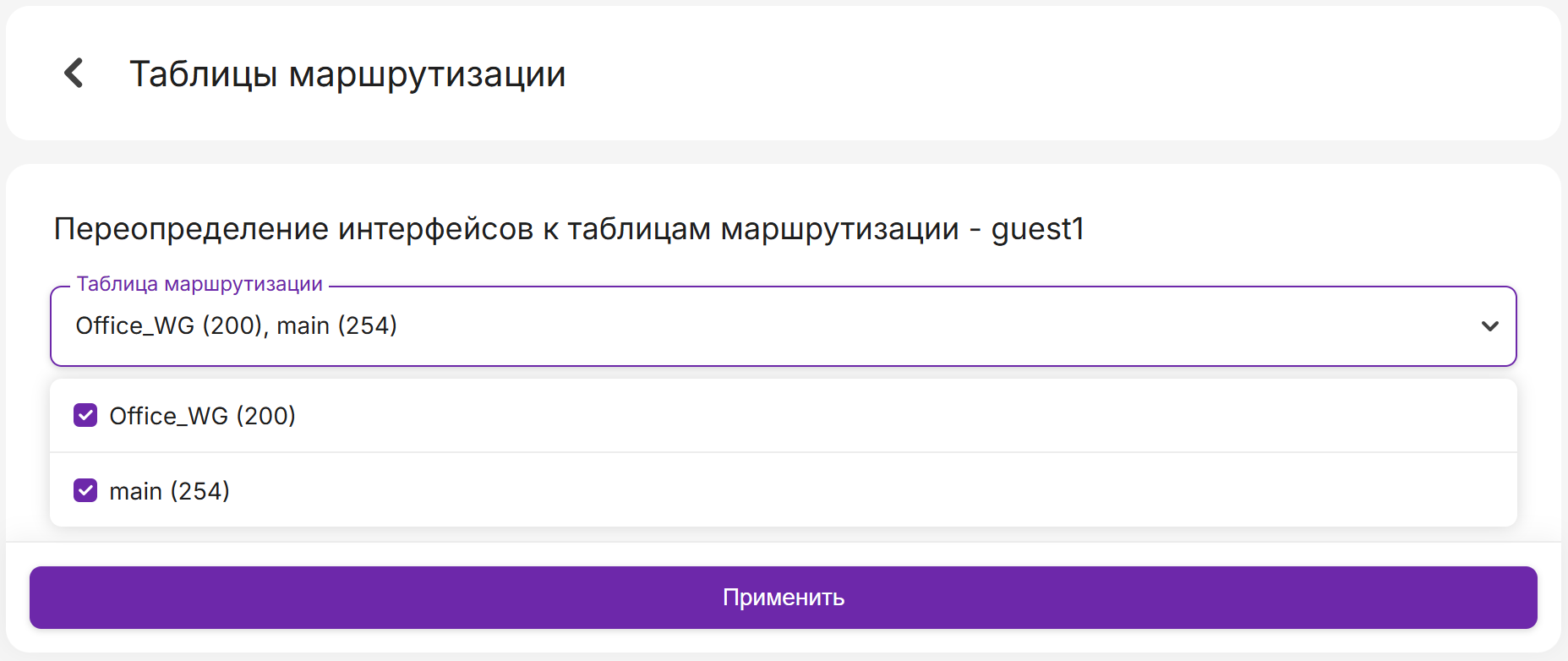Click the small Таблица маршрутизации field label
1568x661 pixels.
coord(199,284)
